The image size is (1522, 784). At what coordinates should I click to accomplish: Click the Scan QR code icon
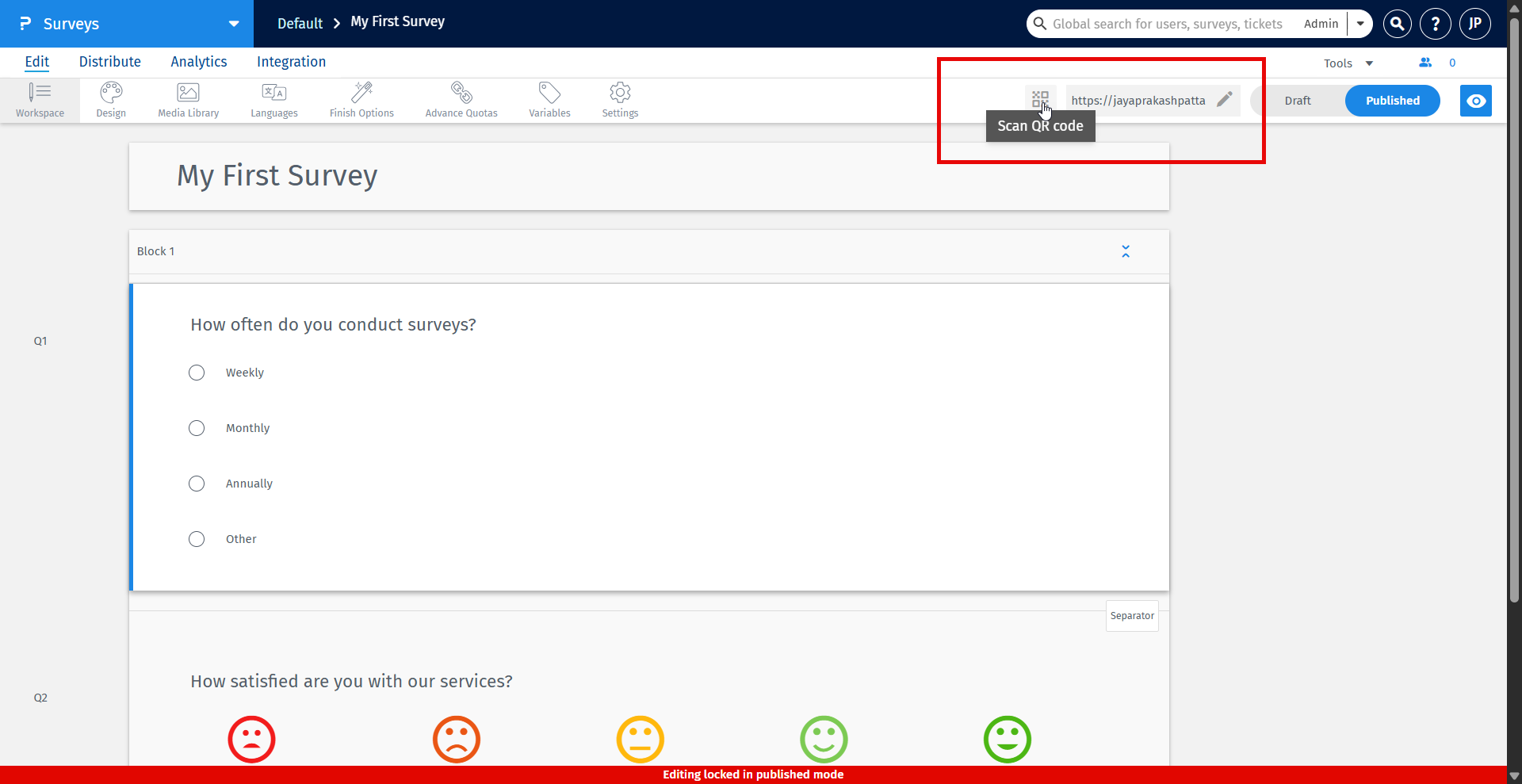pyautogui.click(x=1041, y=98)
